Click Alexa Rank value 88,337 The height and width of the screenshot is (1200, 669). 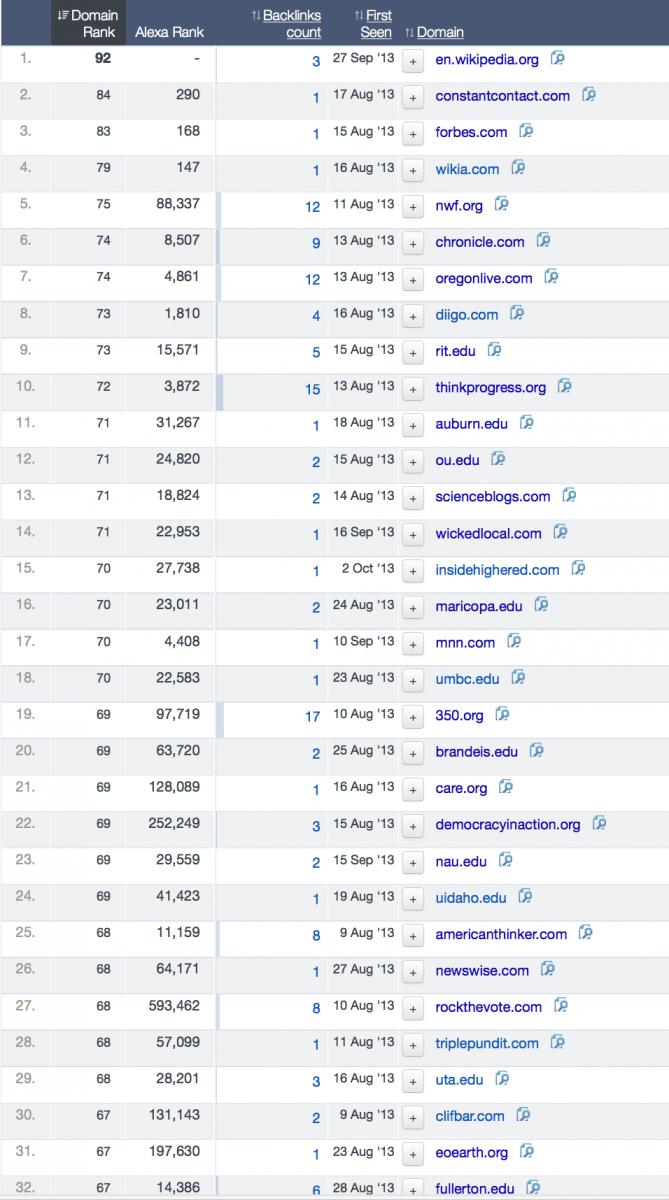[179, 204]
